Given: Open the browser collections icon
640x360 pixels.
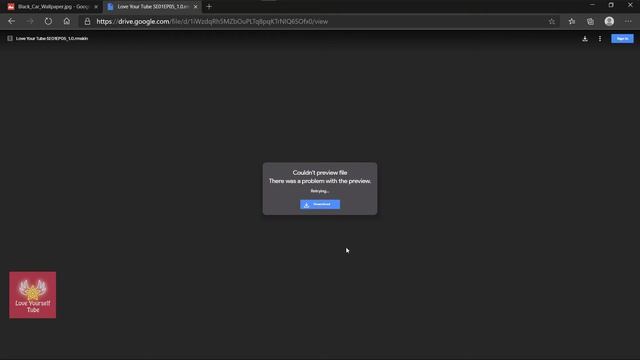Looking at the screenshot, I should pos(590,21).
